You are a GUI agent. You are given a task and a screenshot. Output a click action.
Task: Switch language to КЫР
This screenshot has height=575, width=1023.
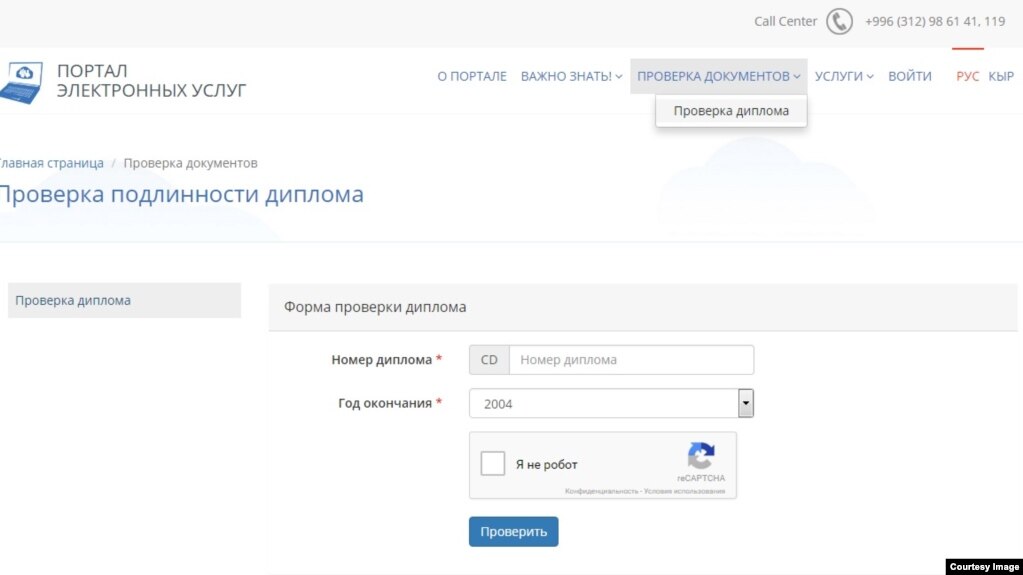pos(1001,76)
